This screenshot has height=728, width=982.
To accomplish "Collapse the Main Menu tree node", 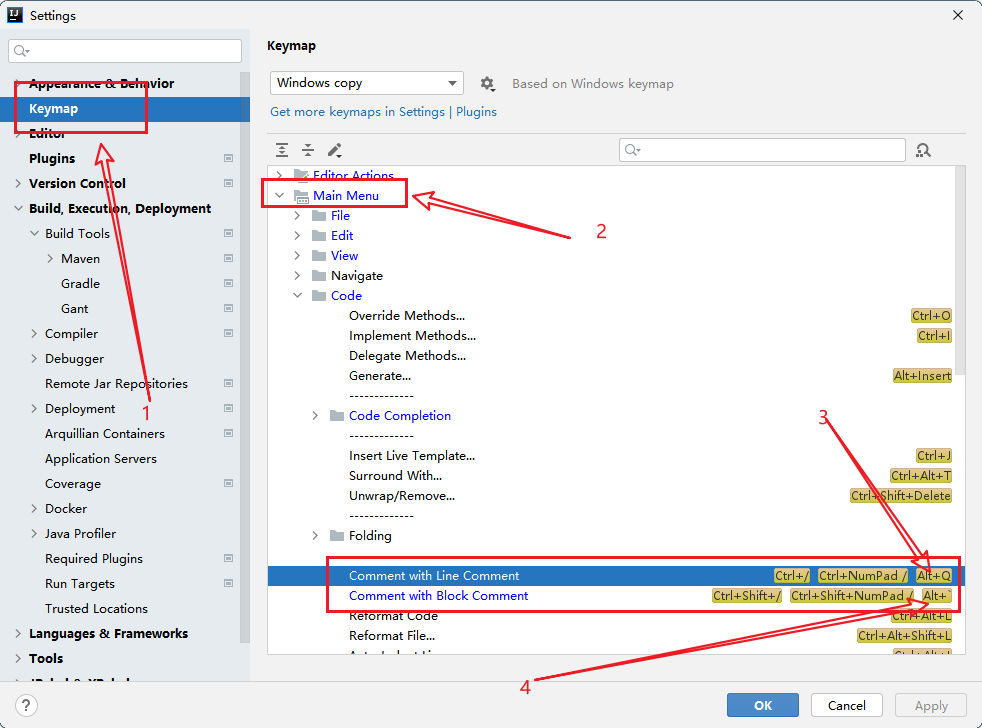I will click(x=279, y=196).
